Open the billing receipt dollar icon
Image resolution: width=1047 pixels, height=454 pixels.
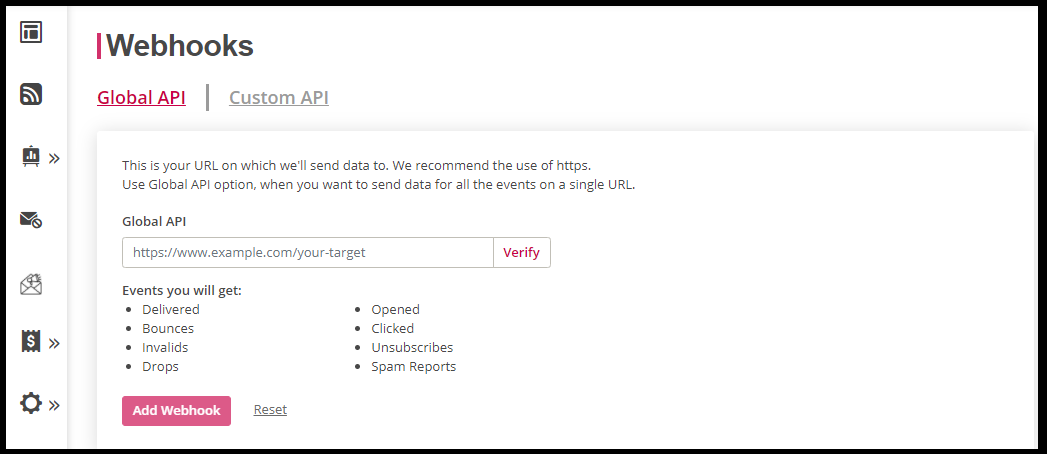[x=31, y=342]
